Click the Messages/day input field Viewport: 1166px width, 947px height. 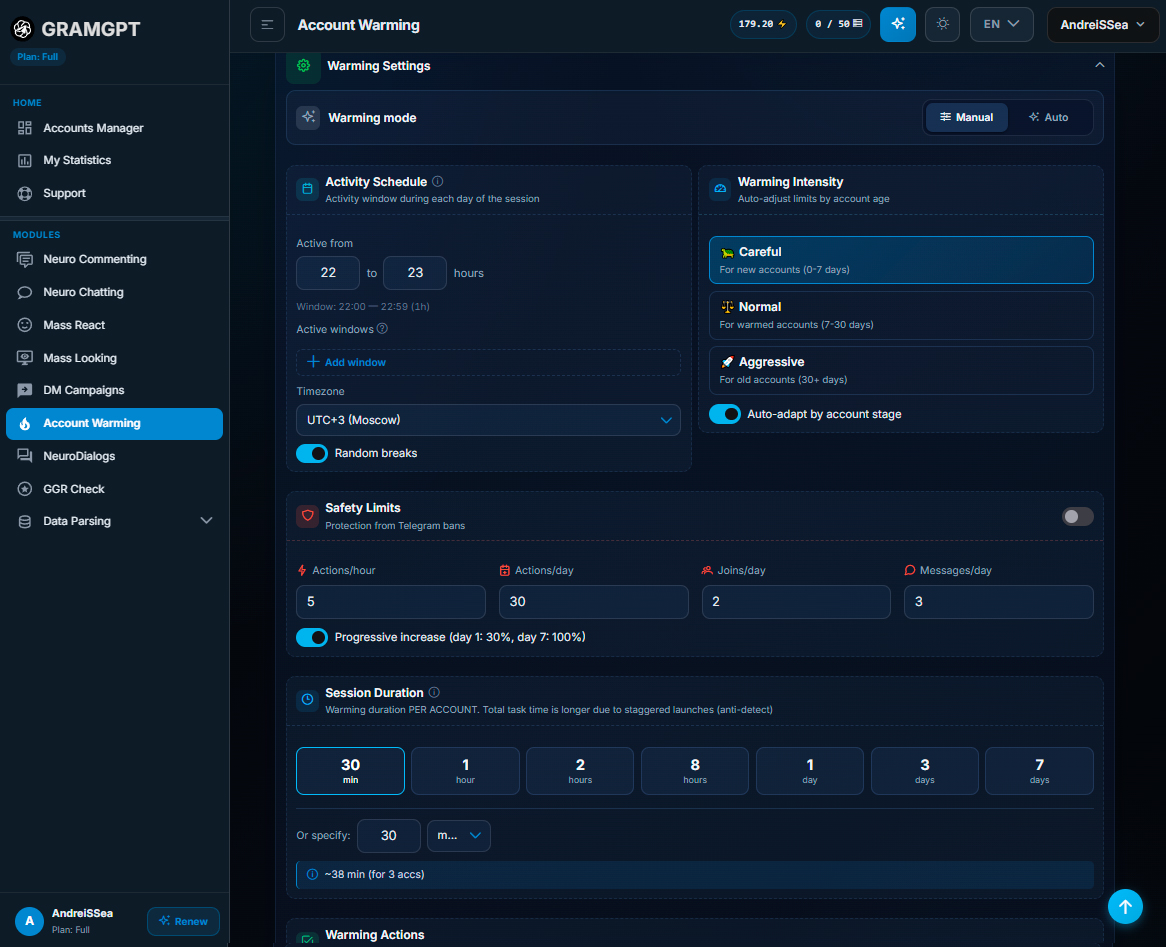point(998,602)
